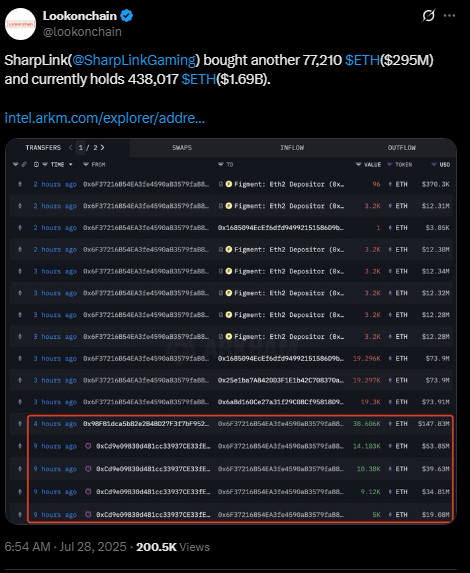
Task: Click the purple entity icon in the $53.85M row
Action: [x=88, y=446]
